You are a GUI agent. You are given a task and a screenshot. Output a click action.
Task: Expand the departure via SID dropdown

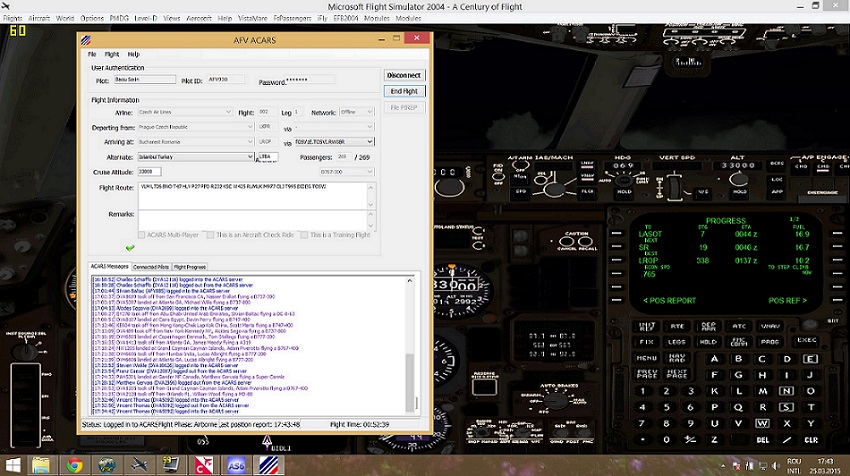pos(370,127)
